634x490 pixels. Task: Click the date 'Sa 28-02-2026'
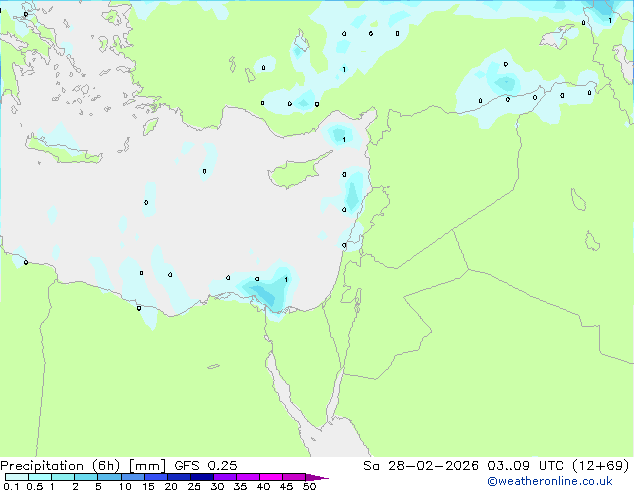pyautogui.click(x=421, y=466)
